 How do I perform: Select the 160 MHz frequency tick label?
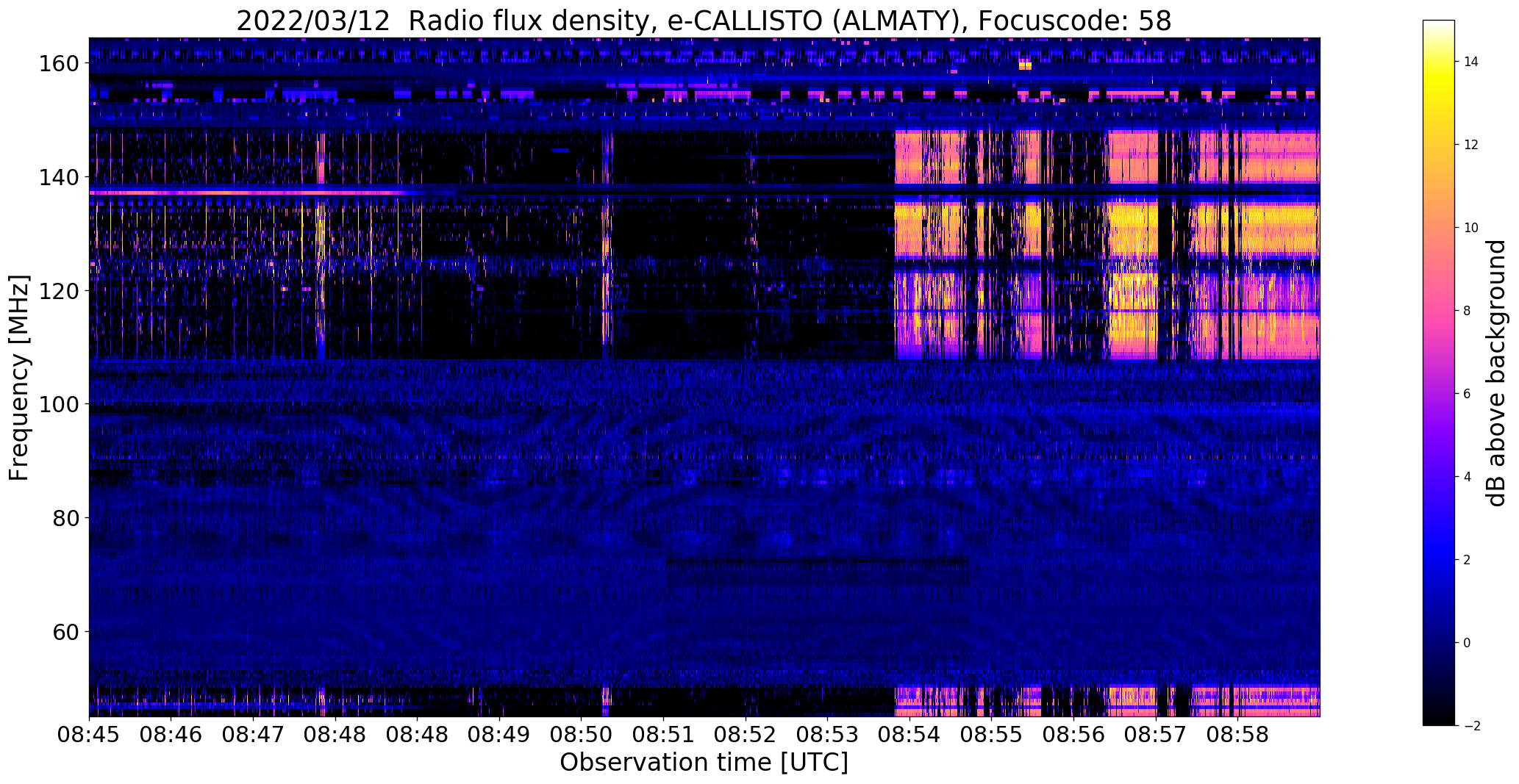pyautogui.click(x=58, y=64)
